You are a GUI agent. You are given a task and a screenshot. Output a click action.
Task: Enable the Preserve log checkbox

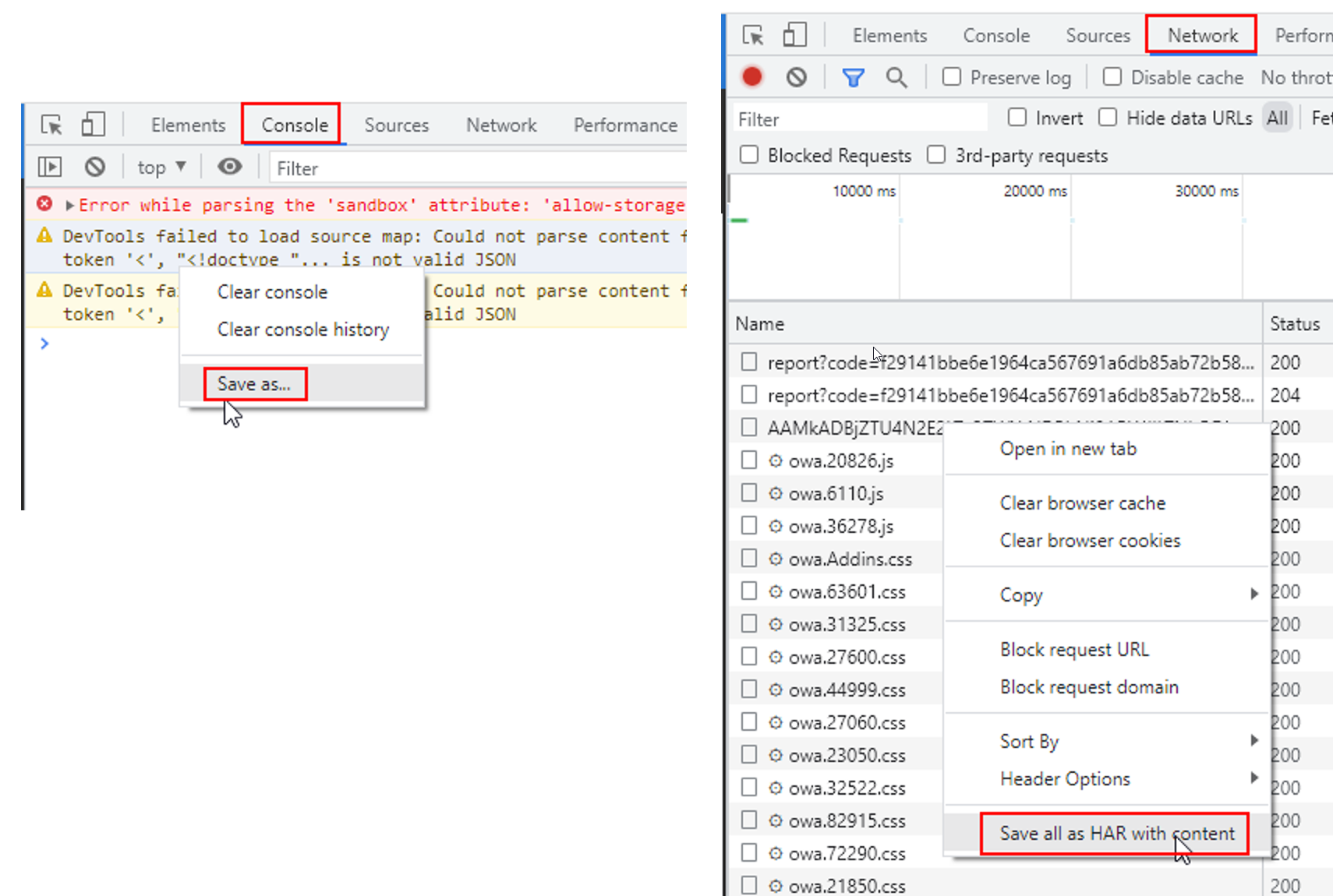(x=952, y=77)
